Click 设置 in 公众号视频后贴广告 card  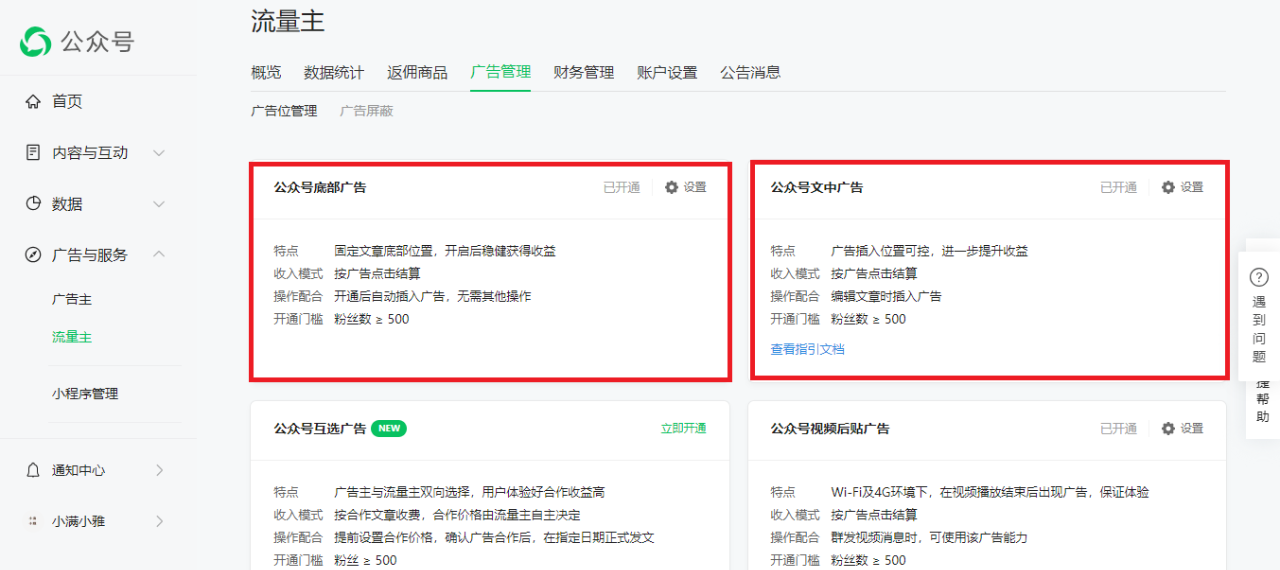tap(1192, 428)
